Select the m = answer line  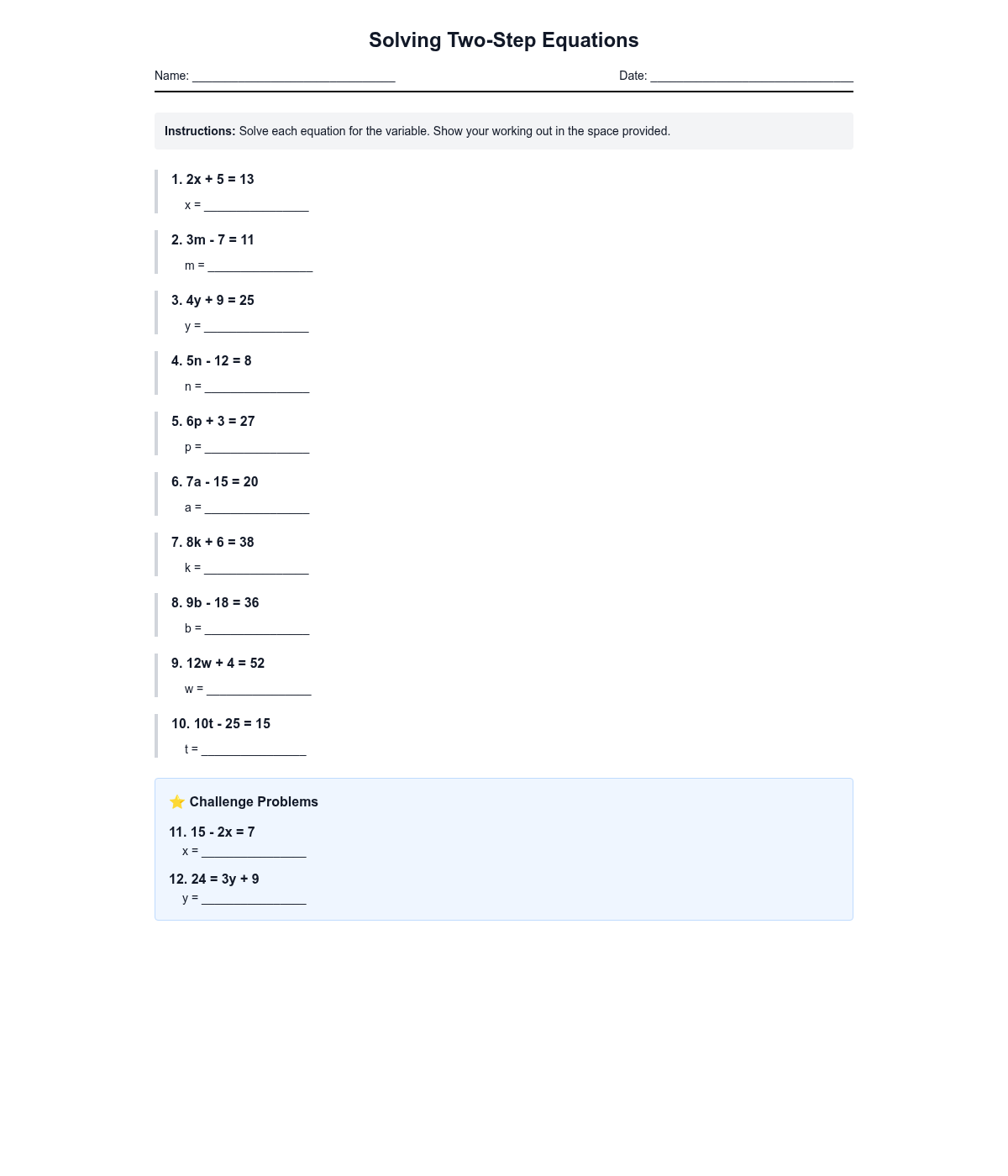click(x=260, y=265)
